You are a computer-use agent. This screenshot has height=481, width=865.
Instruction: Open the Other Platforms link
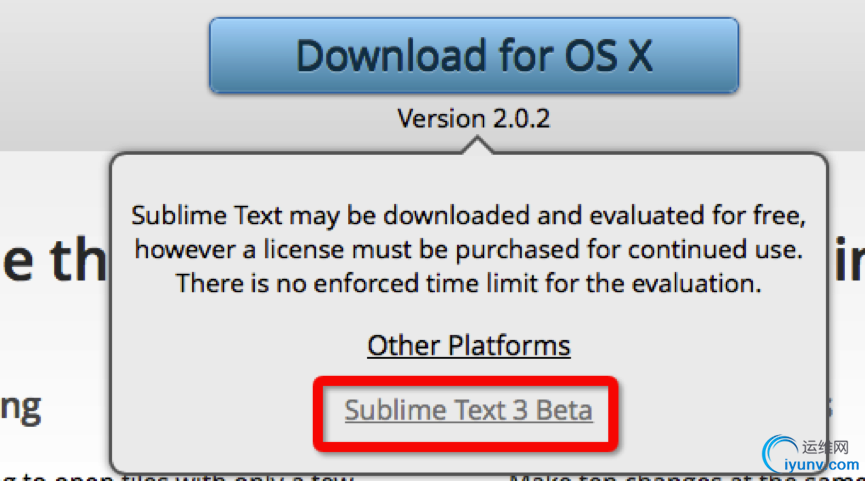coord(469,346)
